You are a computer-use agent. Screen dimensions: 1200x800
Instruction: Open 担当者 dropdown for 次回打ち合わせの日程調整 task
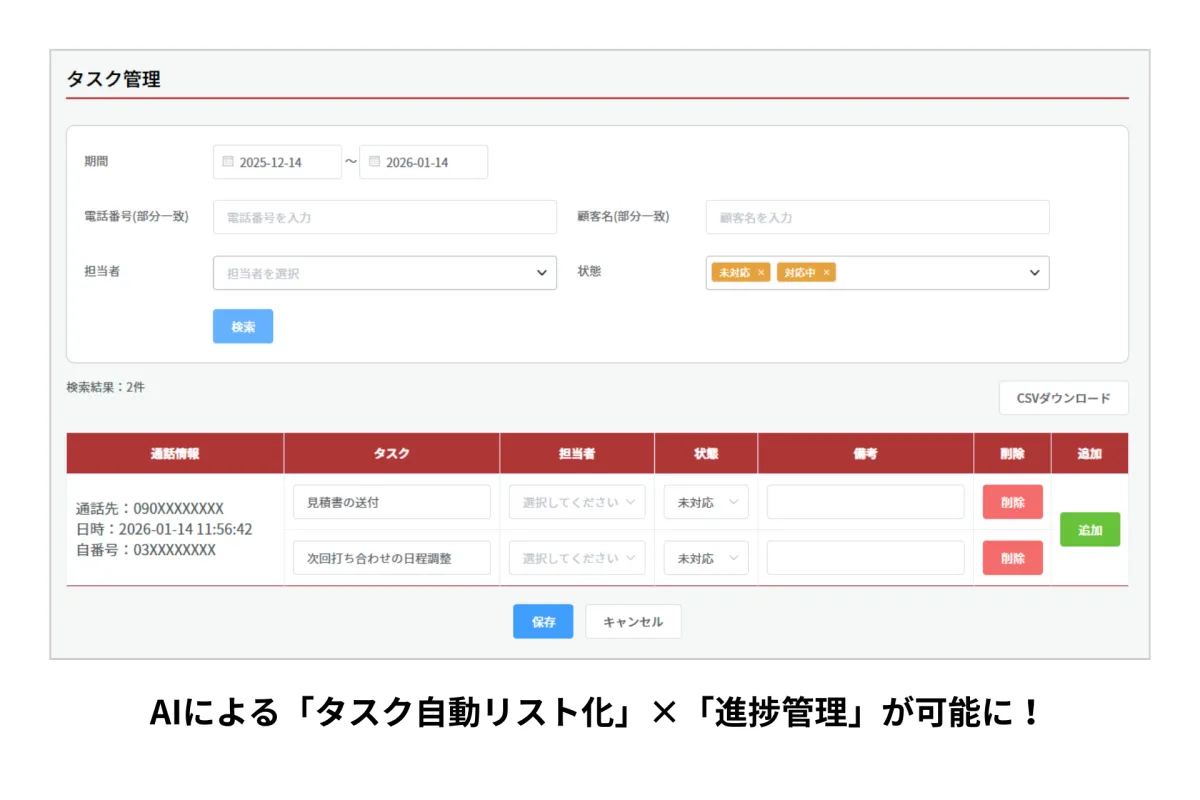(577, 558)
